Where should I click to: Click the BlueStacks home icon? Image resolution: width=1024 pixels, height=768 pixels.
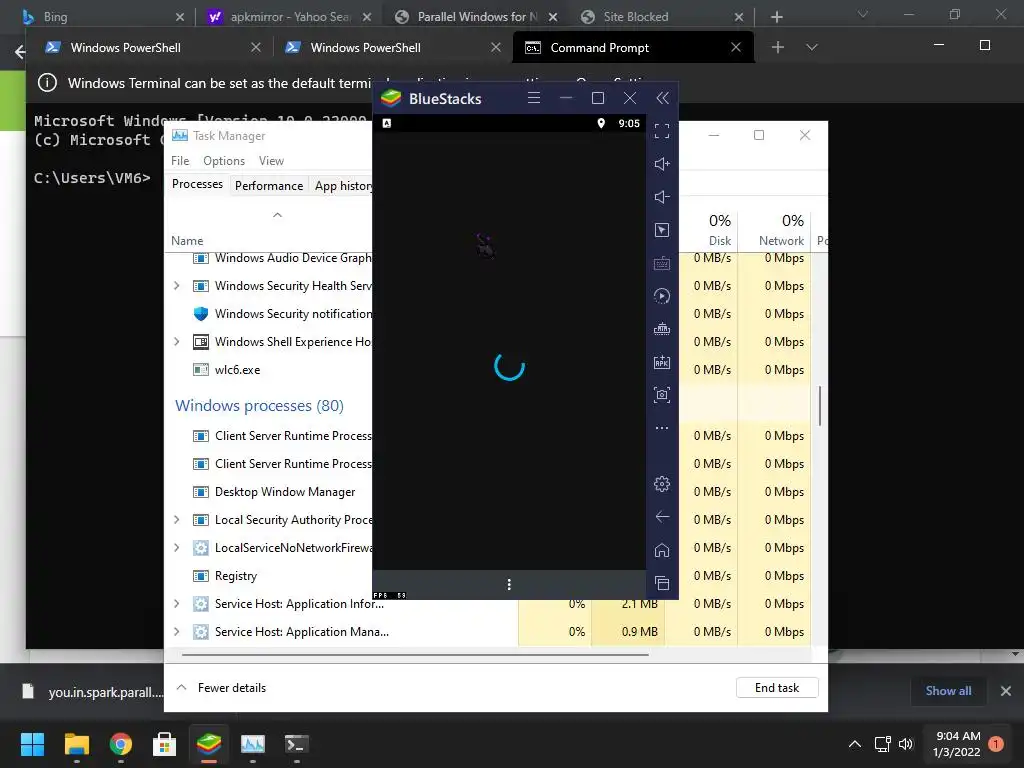[x=662, y=550]
